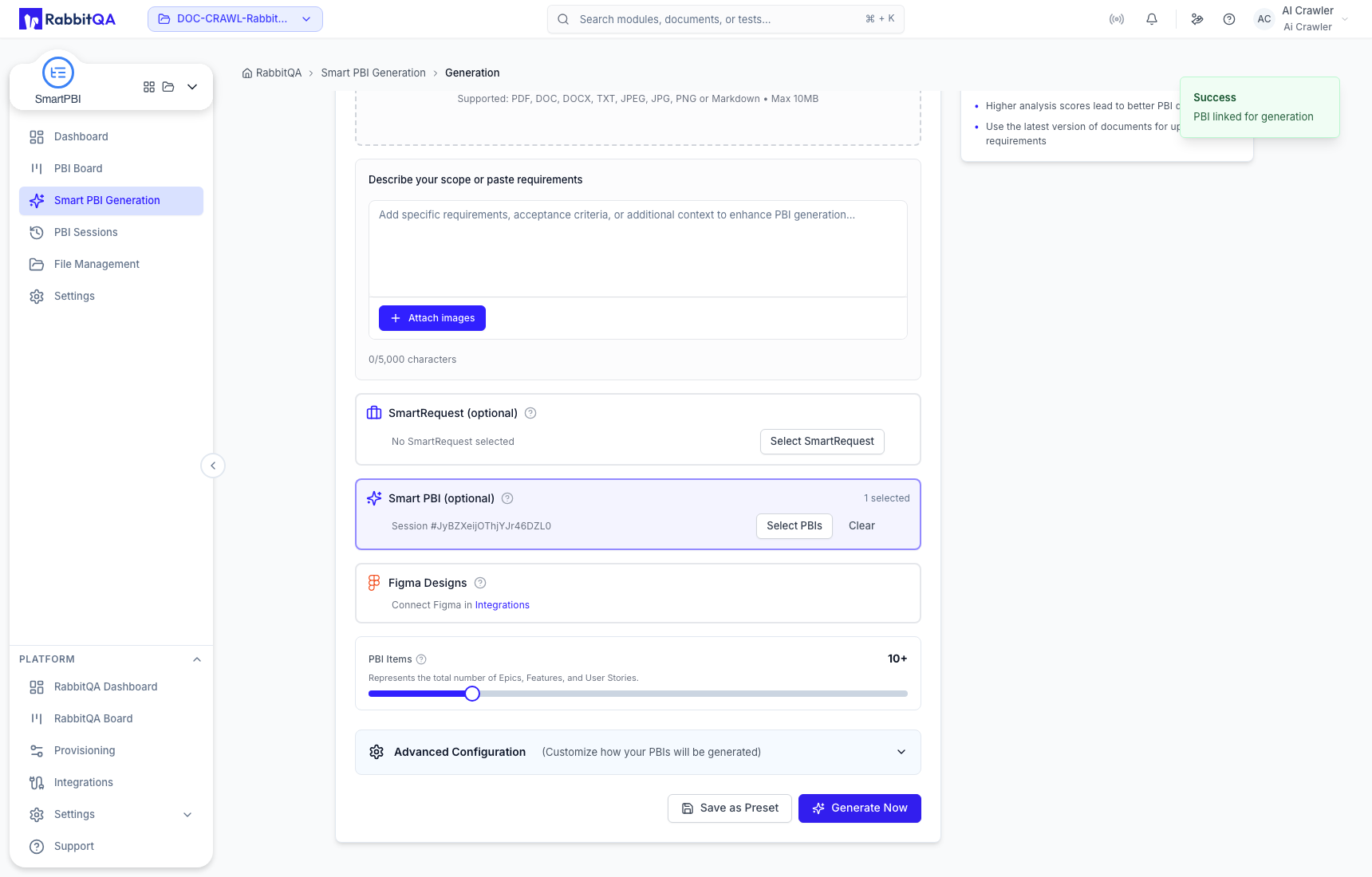Click the live broadcast signal icon
Image resolution: width=1372 pixels, height=877 pixels.
1117,19
